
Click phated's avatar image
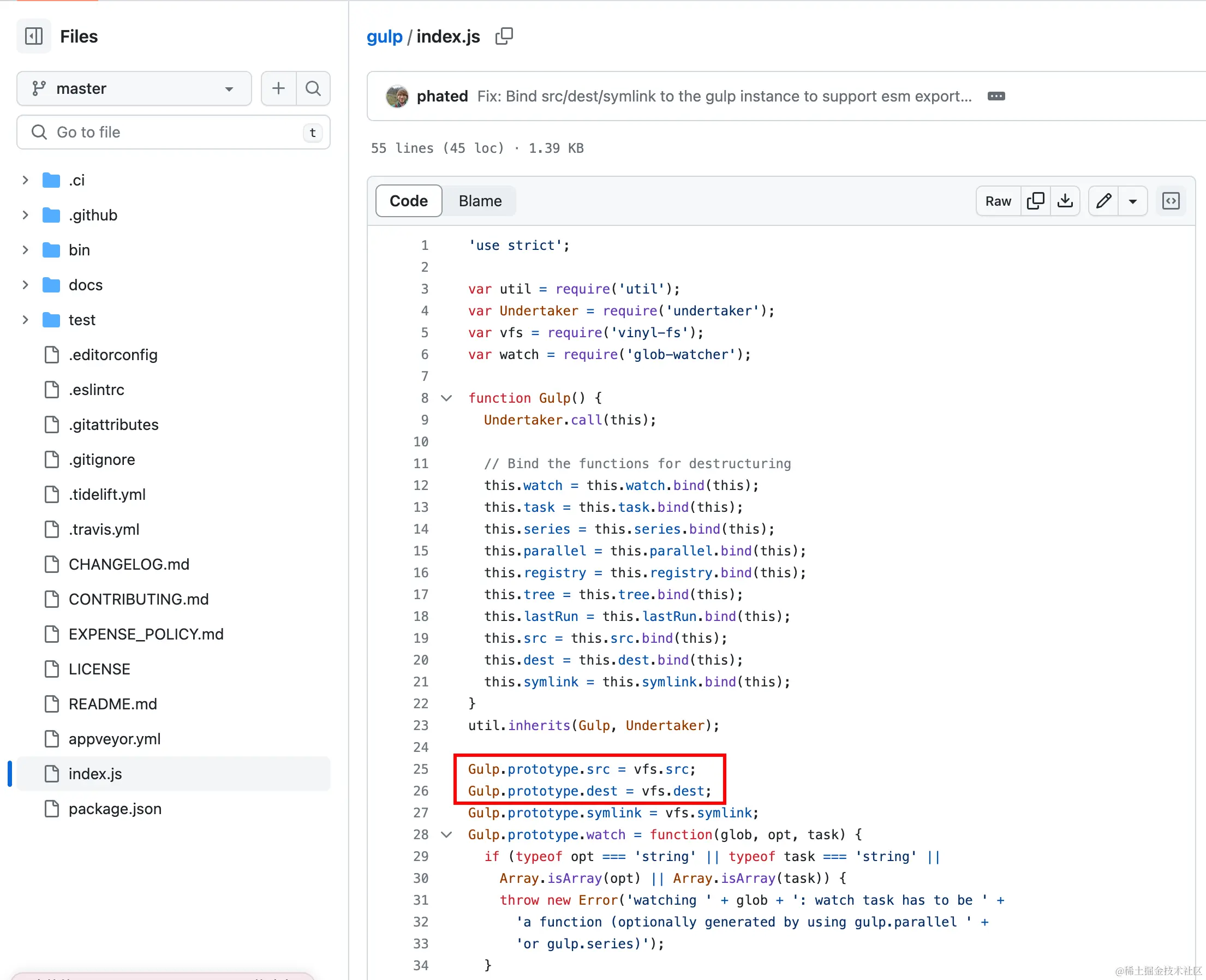tap(397, 97)
